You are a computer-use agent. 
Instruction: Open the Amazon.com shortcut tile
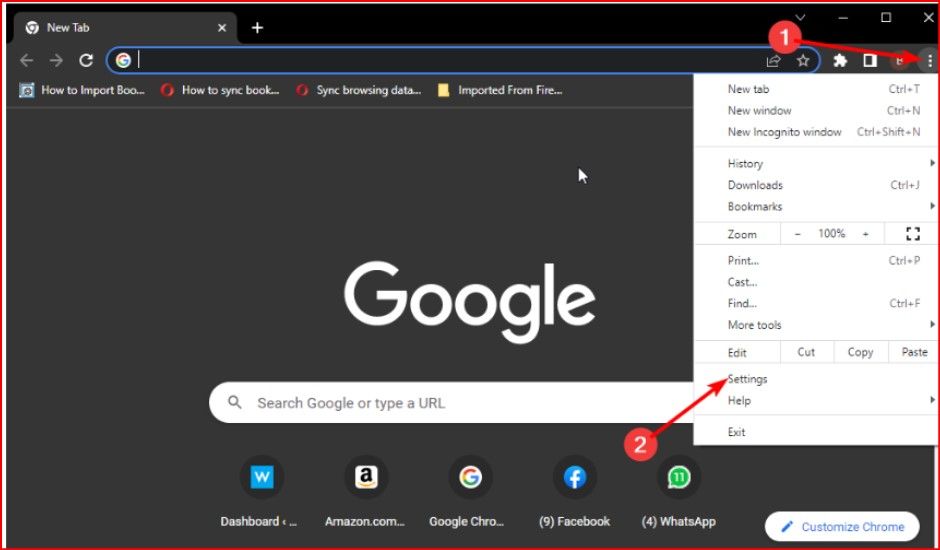tap(366, 494)
